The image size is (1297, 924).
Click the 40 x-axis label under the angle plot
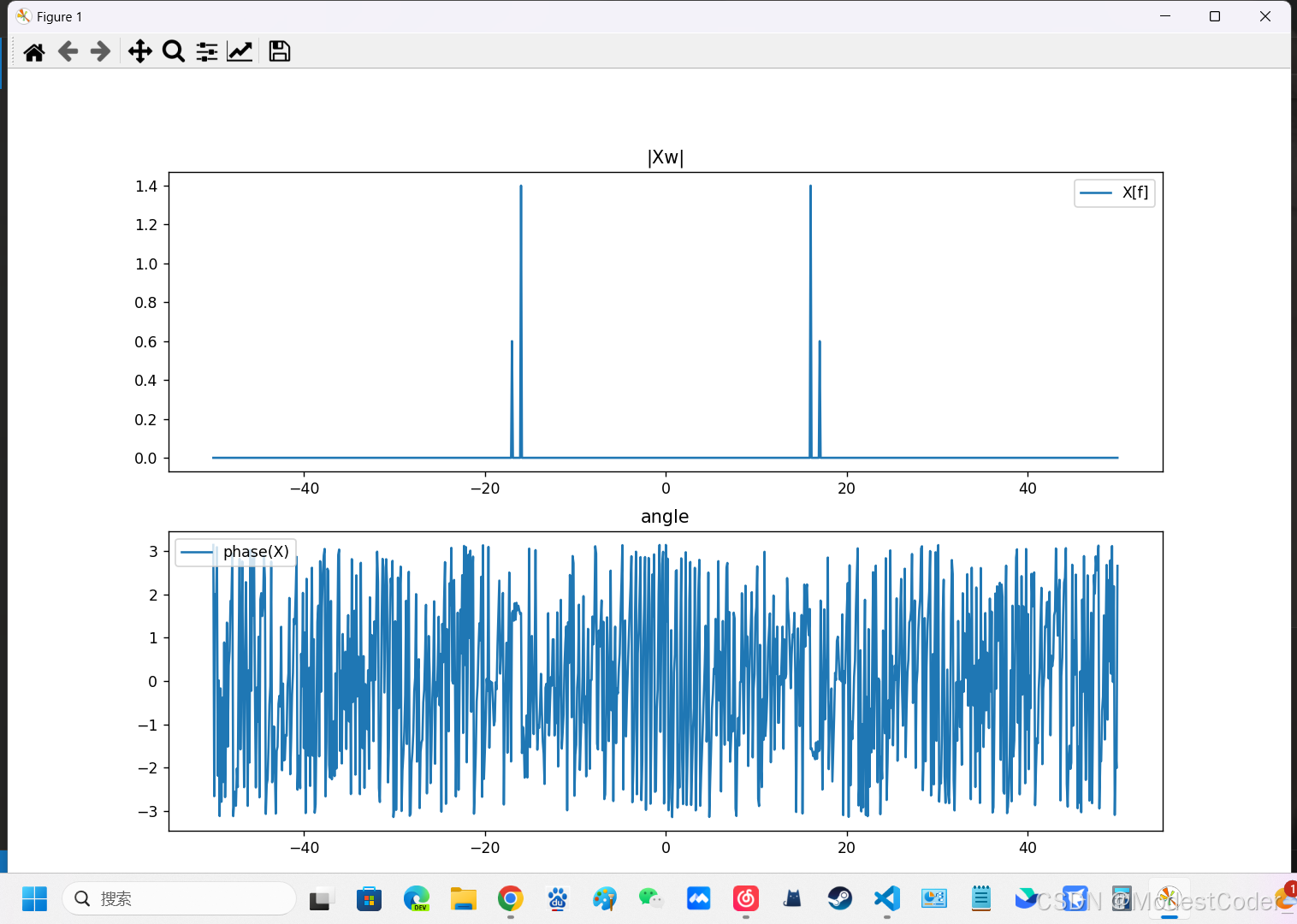point(1028,848)
